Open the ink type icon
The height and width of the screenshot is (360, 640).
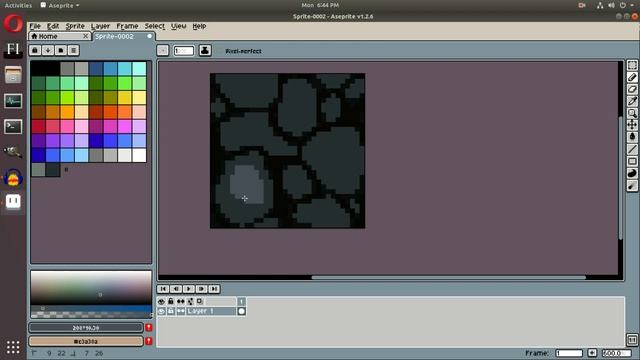click(x=205, y=51)
